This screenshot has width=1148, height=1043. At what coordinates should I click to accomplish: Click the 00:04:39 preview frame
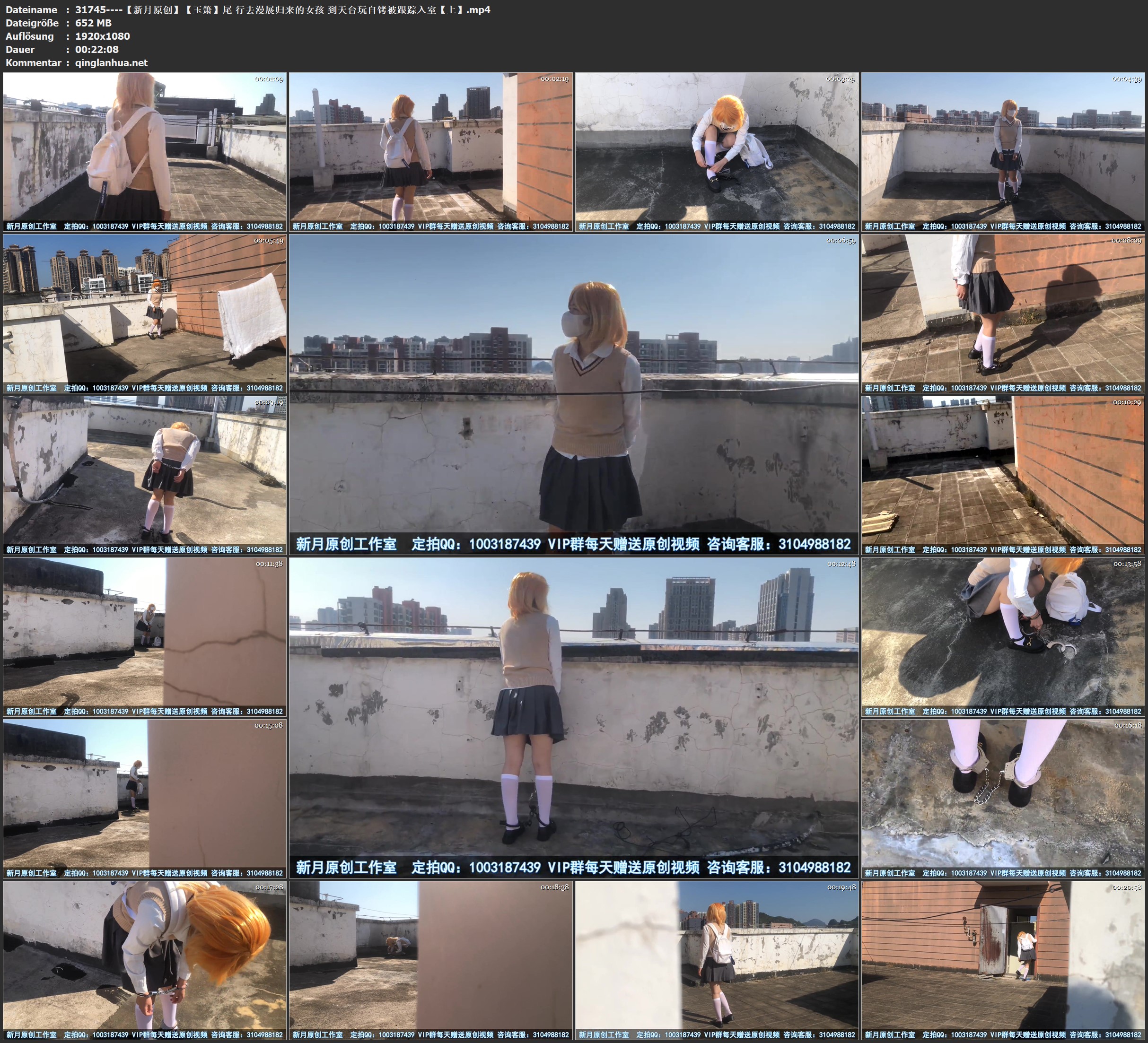(x=1003, y=151)
